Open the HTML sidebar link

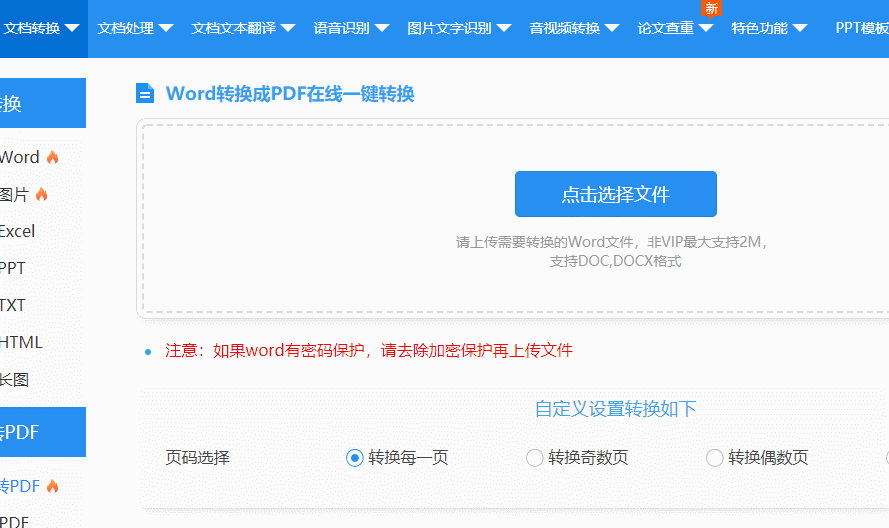click(21, 342)
